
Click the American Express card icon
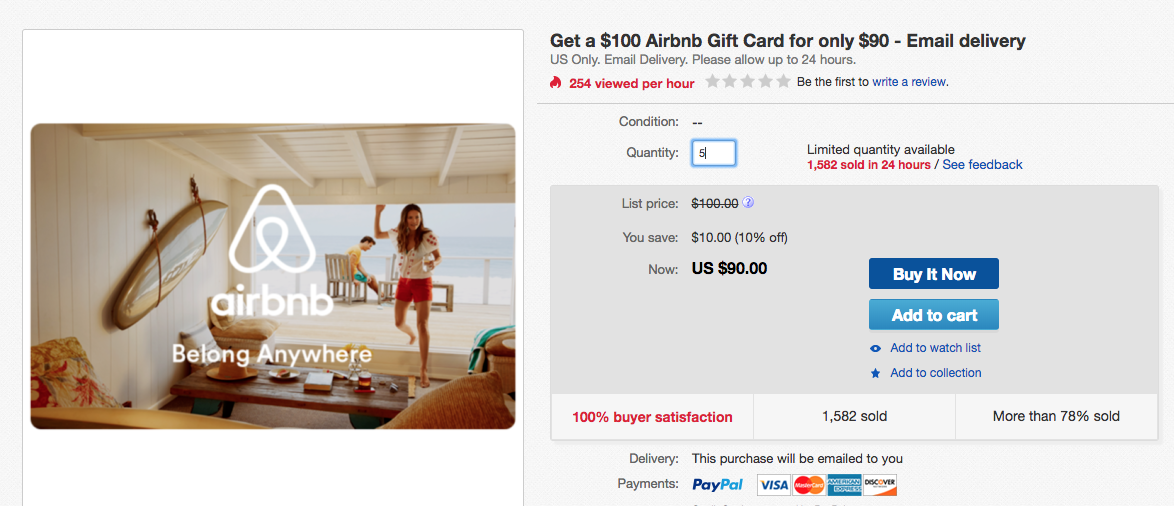844,485
